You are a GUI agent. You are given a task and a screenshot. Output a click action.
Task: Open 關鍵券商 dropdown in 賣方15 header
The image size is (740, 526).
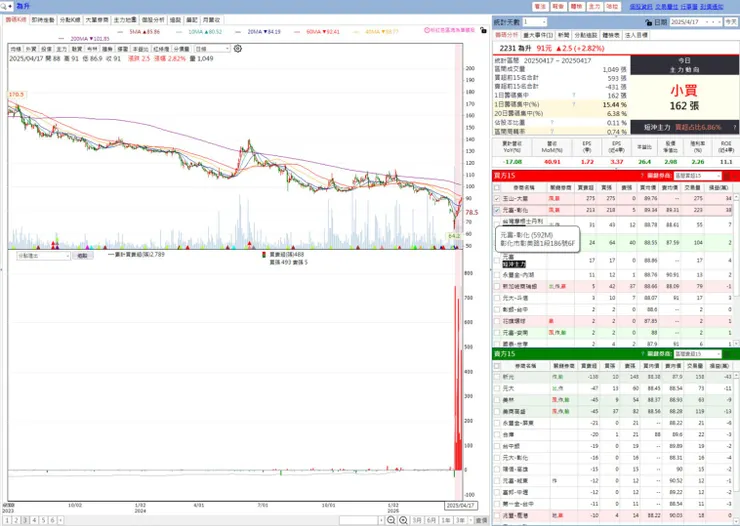pos(698,354)
